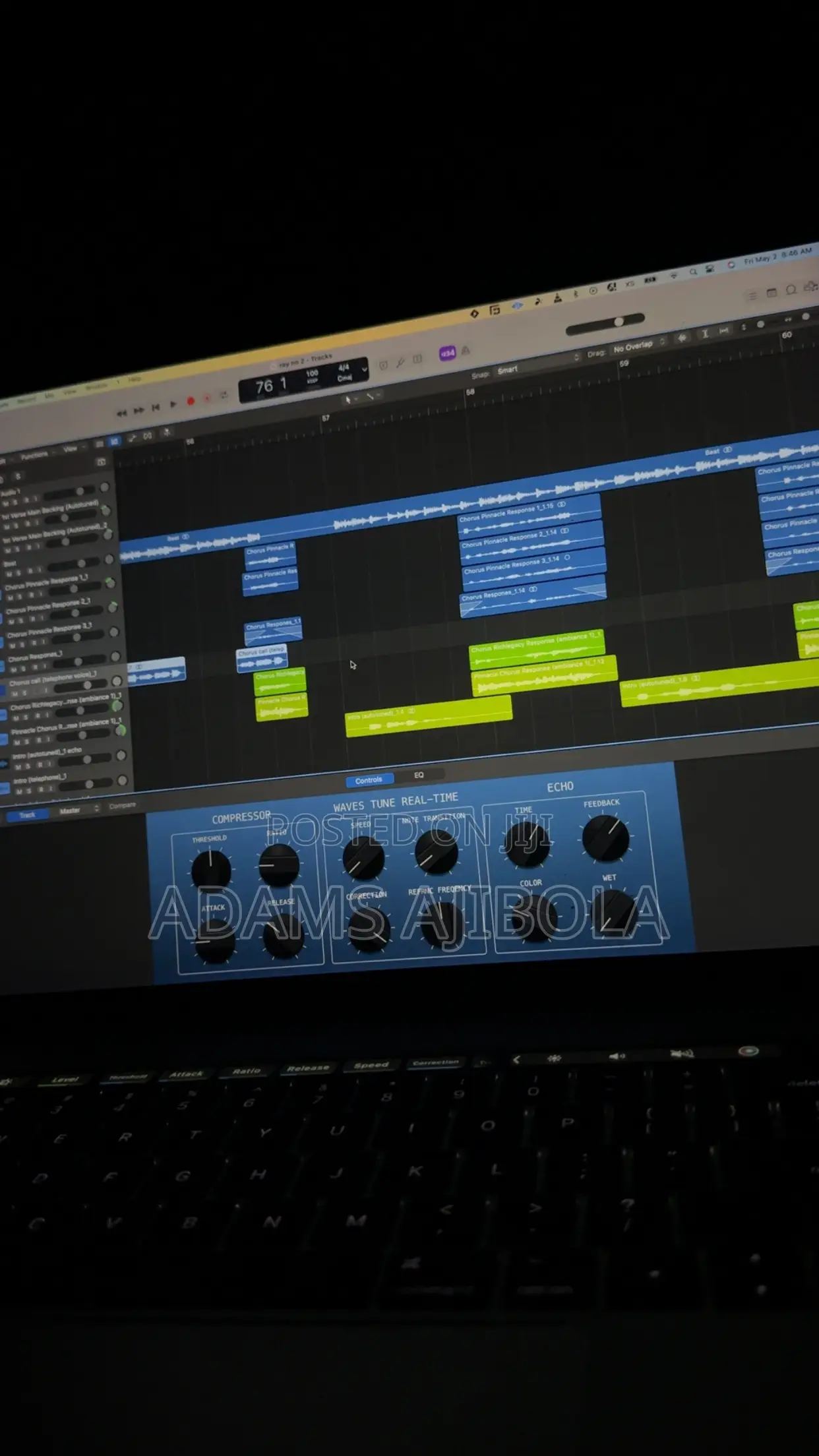Click the Audio 1 track pan knob
The height and width of the screenshot is (1456, 819).
104,488
